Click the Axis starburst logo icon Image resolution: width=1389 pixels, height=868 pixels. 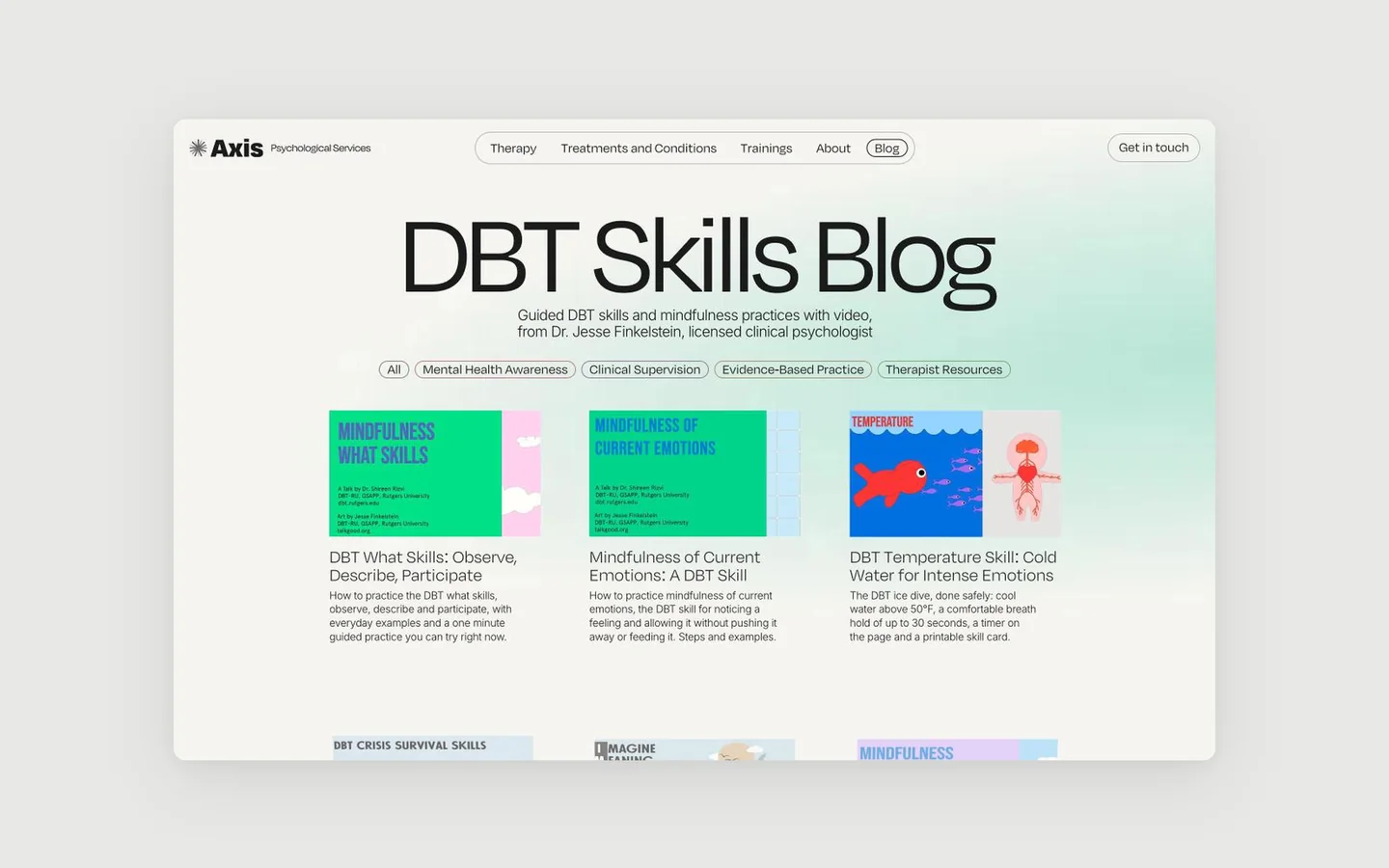coord(198,148)
